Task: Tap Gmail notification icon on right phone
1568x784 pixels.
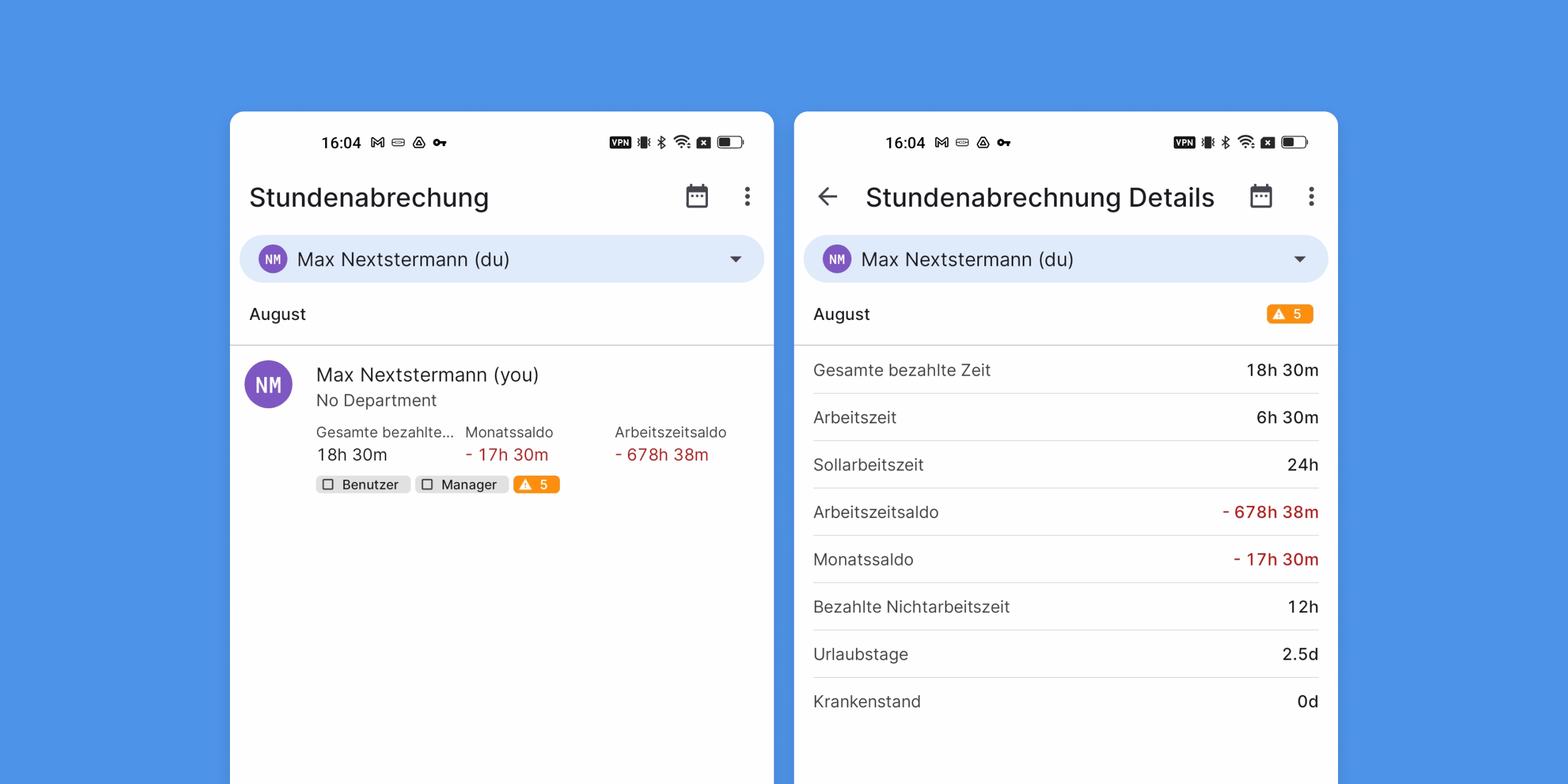Action: tap(943, 142)
